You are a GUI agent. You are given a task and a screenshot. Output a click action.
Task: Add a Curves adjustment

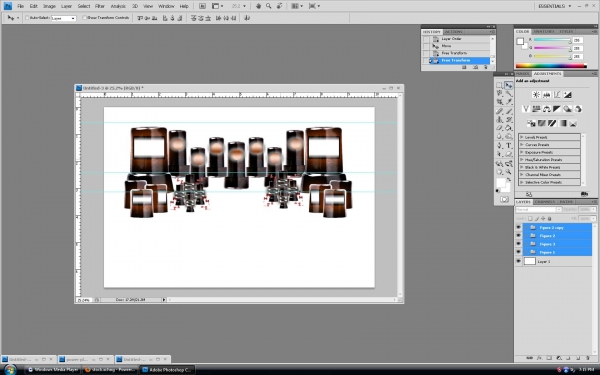click(x=557, y=95)
